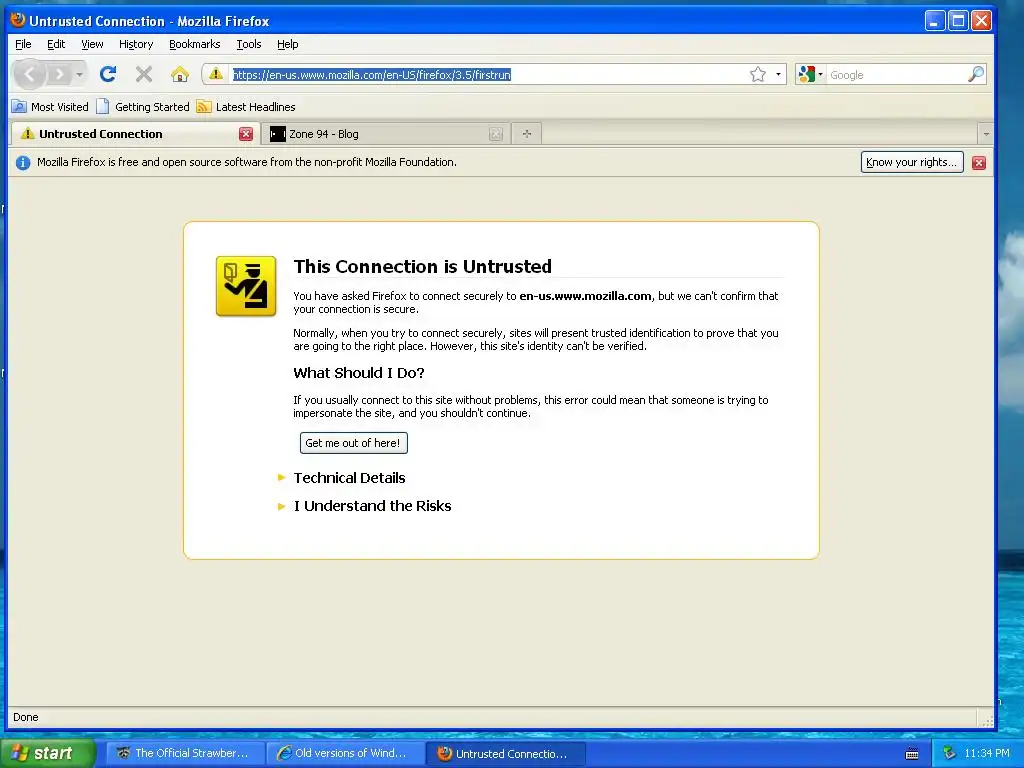Open the Edit menu
The height and width of the screenshot is (768, 1024).
56,44
